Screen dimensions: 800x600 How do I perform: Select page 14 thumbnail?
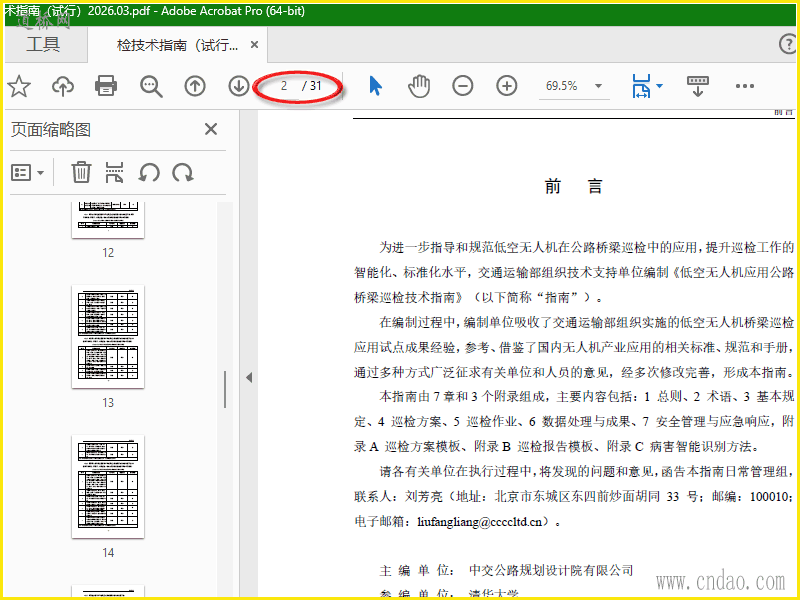point(108,487)
